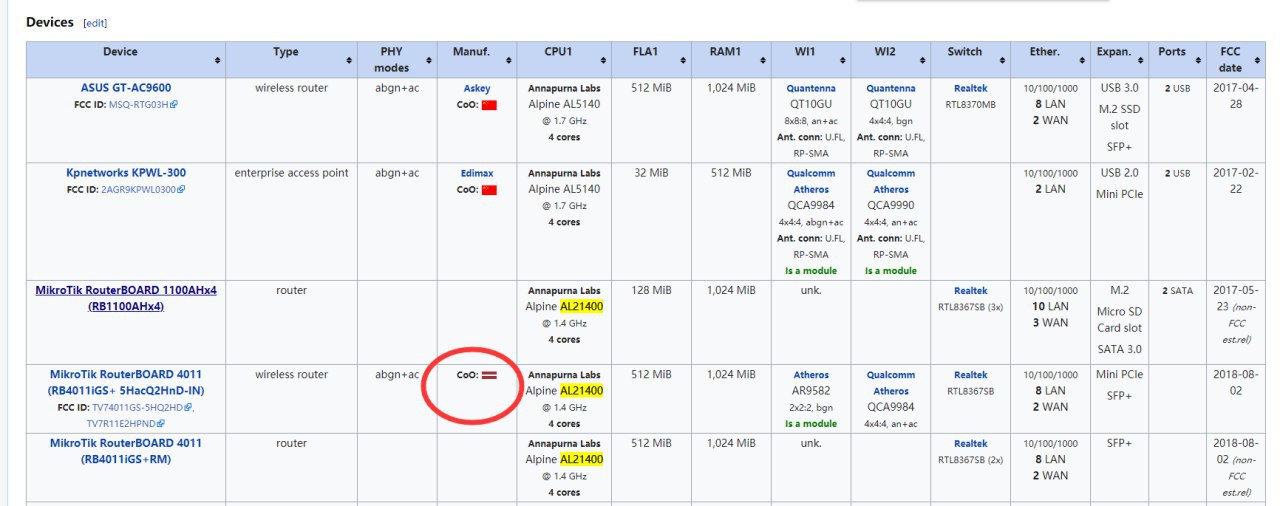Viewport: 1280px width, 506px height.
Task: Click the China flag beside Askey
Action: point(489,105)
